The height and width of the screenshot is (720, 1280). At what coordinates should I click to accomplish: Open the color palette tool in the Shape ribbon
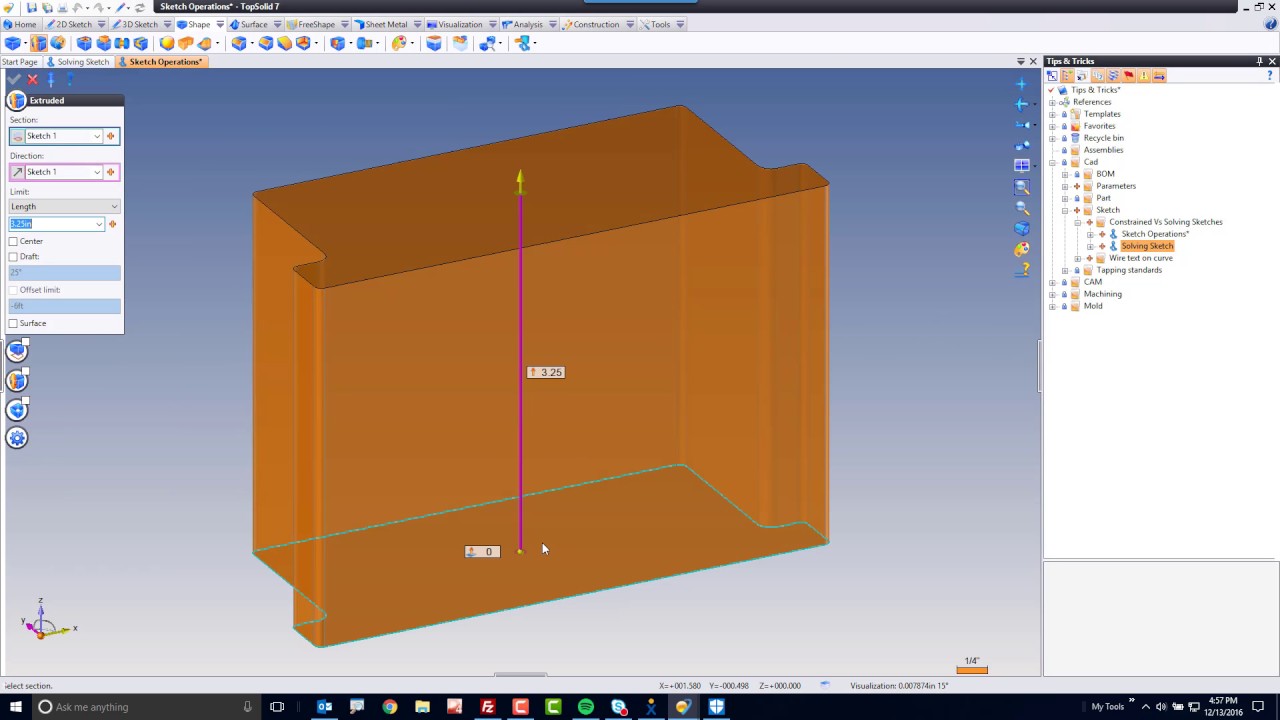click(399, 43)
